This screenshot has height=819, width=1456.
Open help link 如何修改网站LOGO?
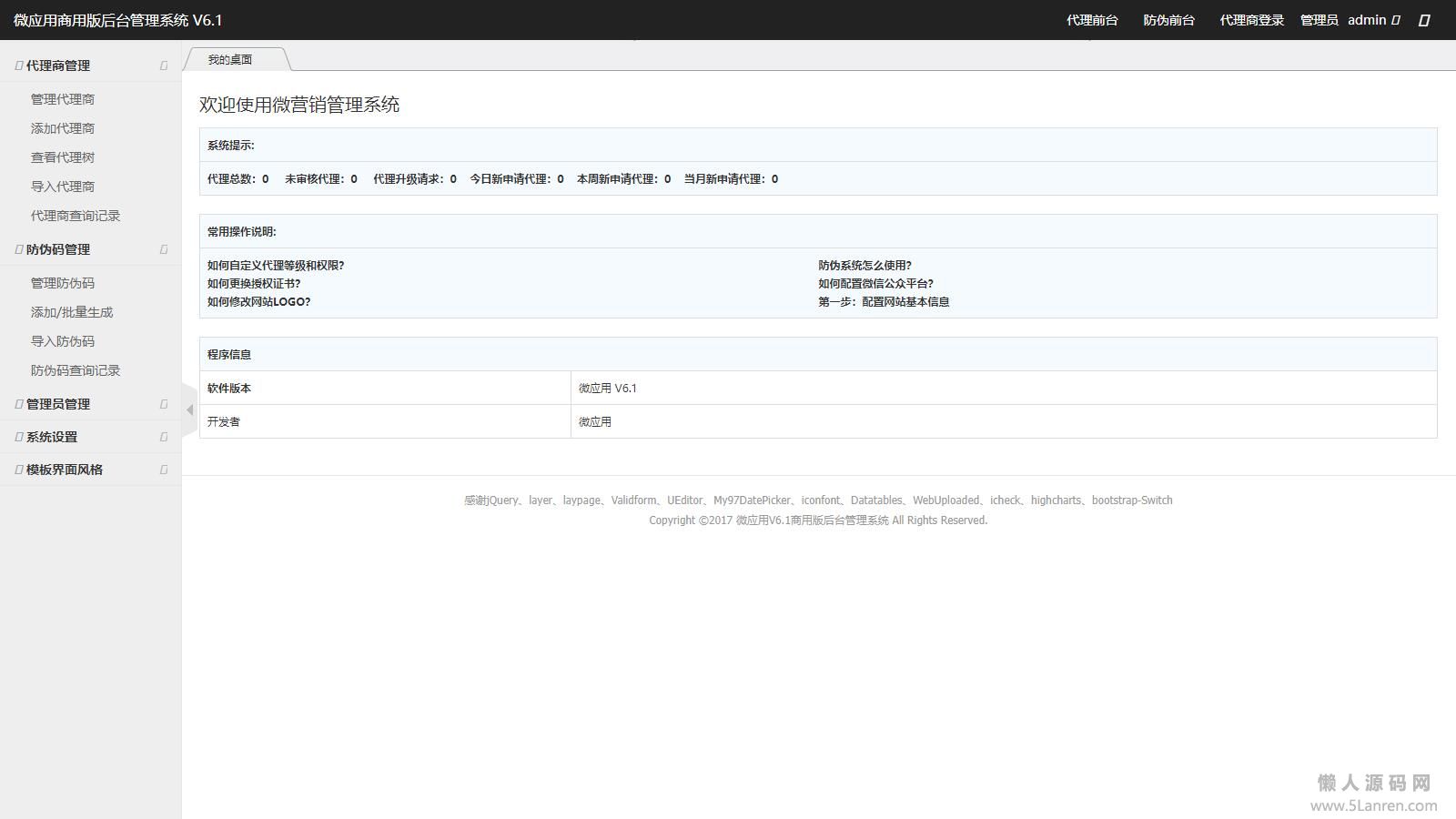(258, 302)
